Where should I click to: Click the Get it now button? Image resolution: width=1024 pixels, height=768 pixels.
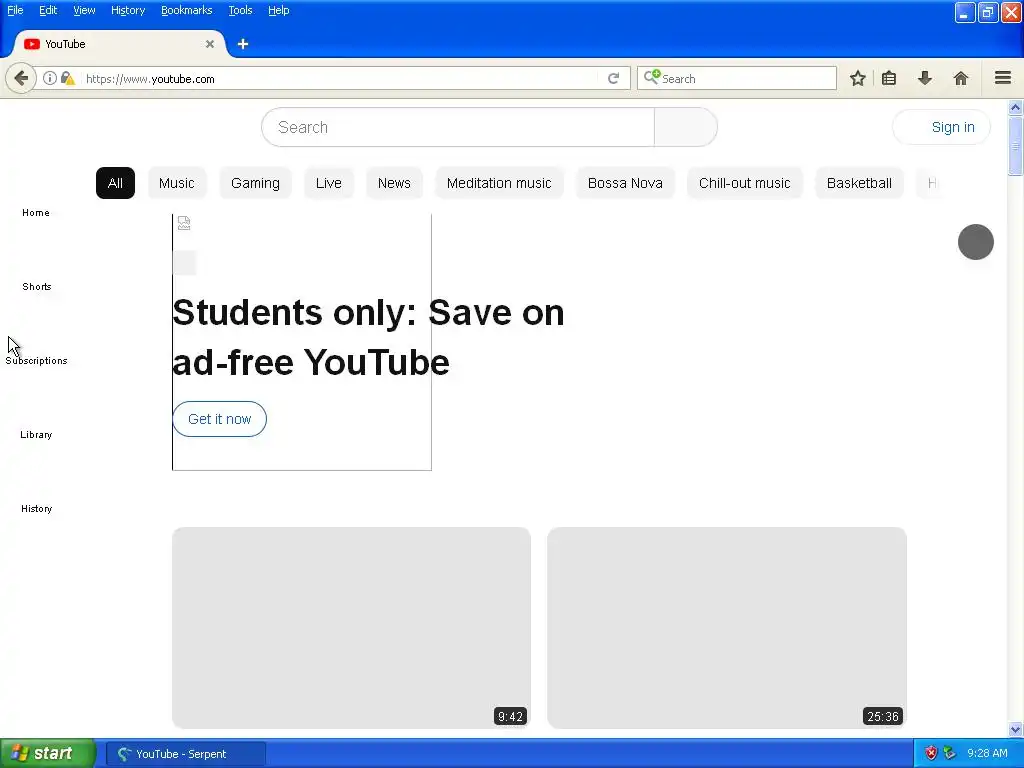(x=219, y=419)
